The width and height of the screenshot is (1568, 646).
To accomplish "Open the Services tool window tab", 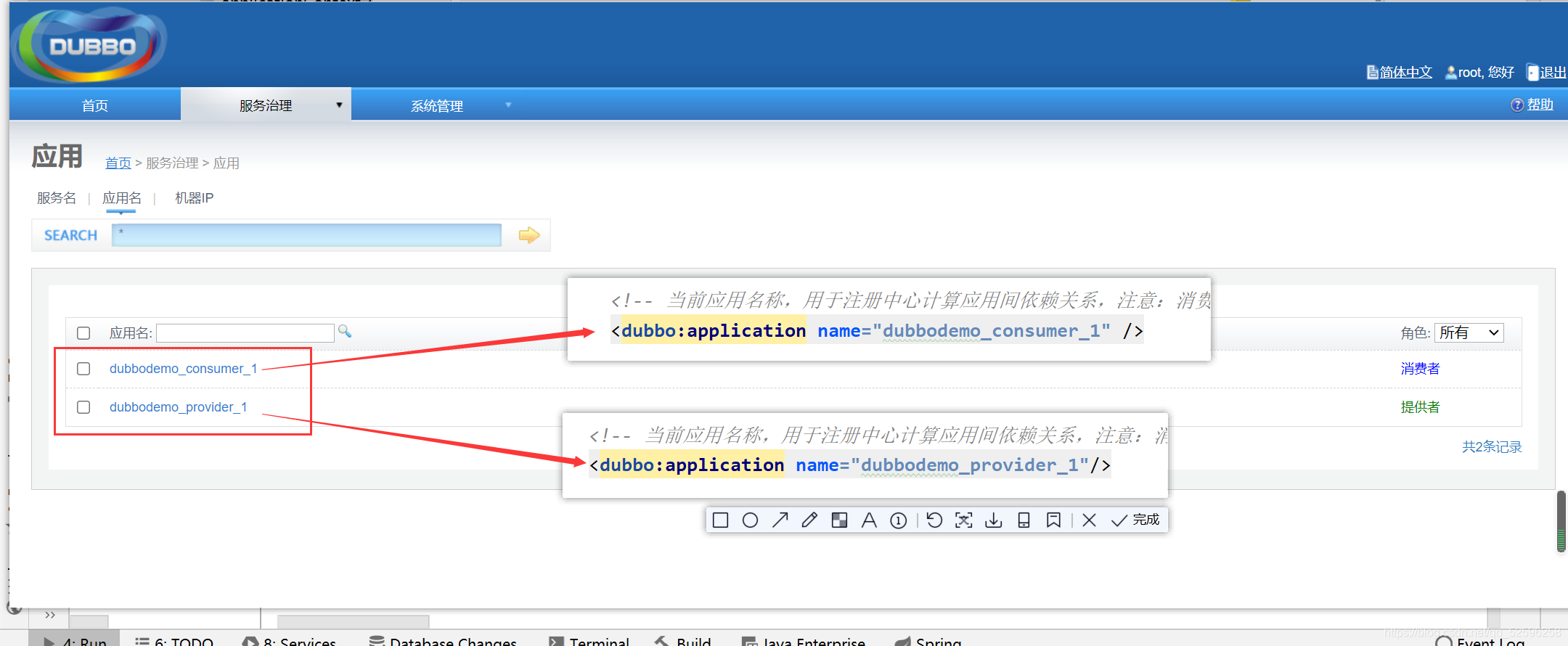I will click(x=290, y=640).
